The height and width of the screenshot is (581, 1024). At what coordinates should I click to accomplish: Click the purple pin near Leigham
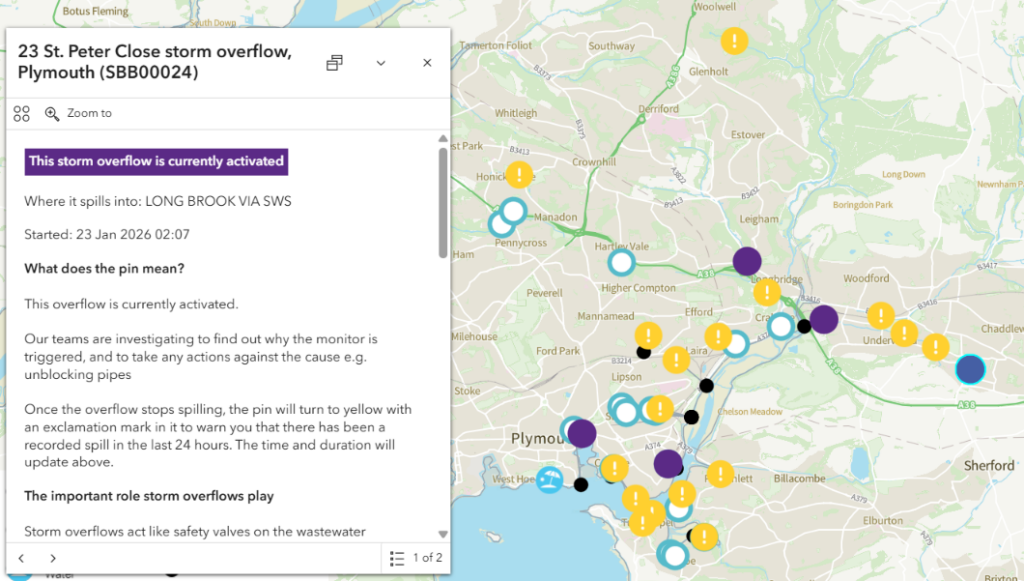[x=747, y=261]
